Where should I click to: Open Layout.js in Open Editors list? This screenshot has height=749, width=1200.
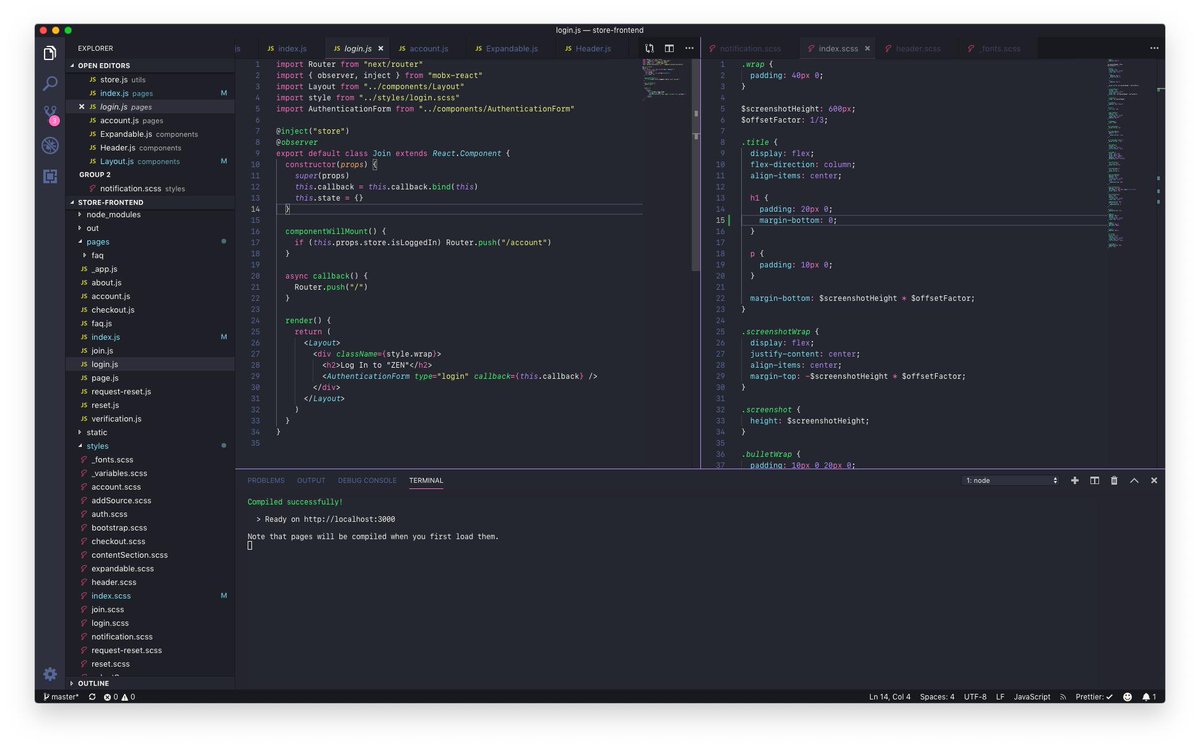pyautogui.click(x=150, y=161)
